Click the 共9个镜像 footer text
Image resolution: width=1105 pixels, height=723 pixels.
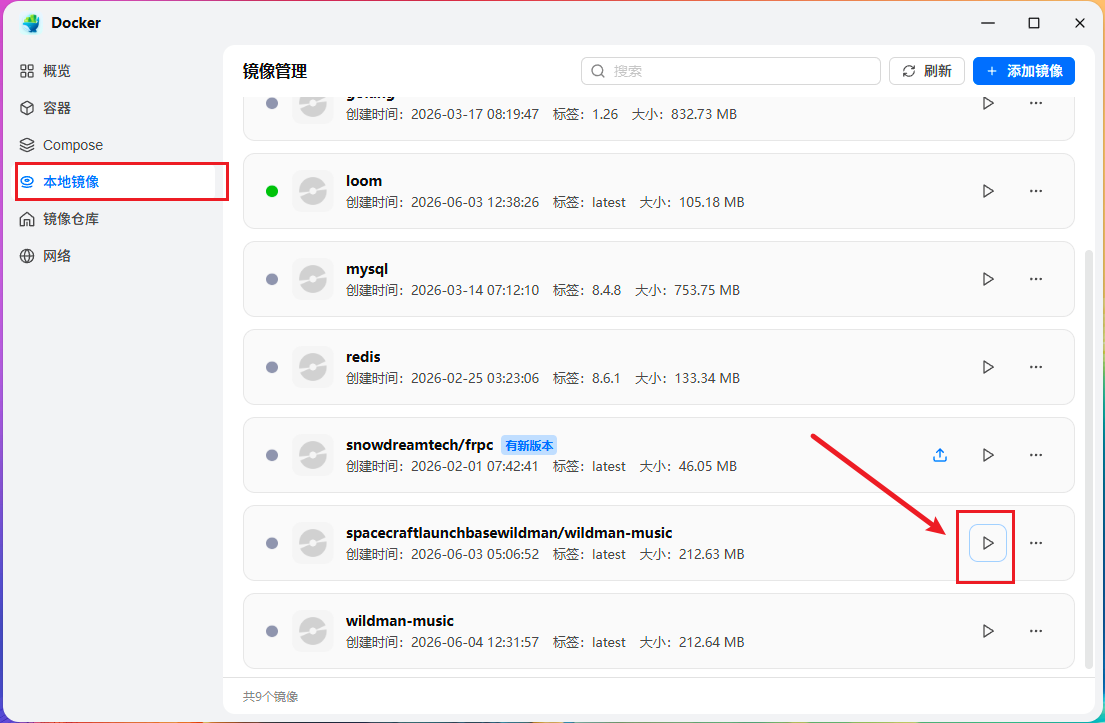click(271, 697)
